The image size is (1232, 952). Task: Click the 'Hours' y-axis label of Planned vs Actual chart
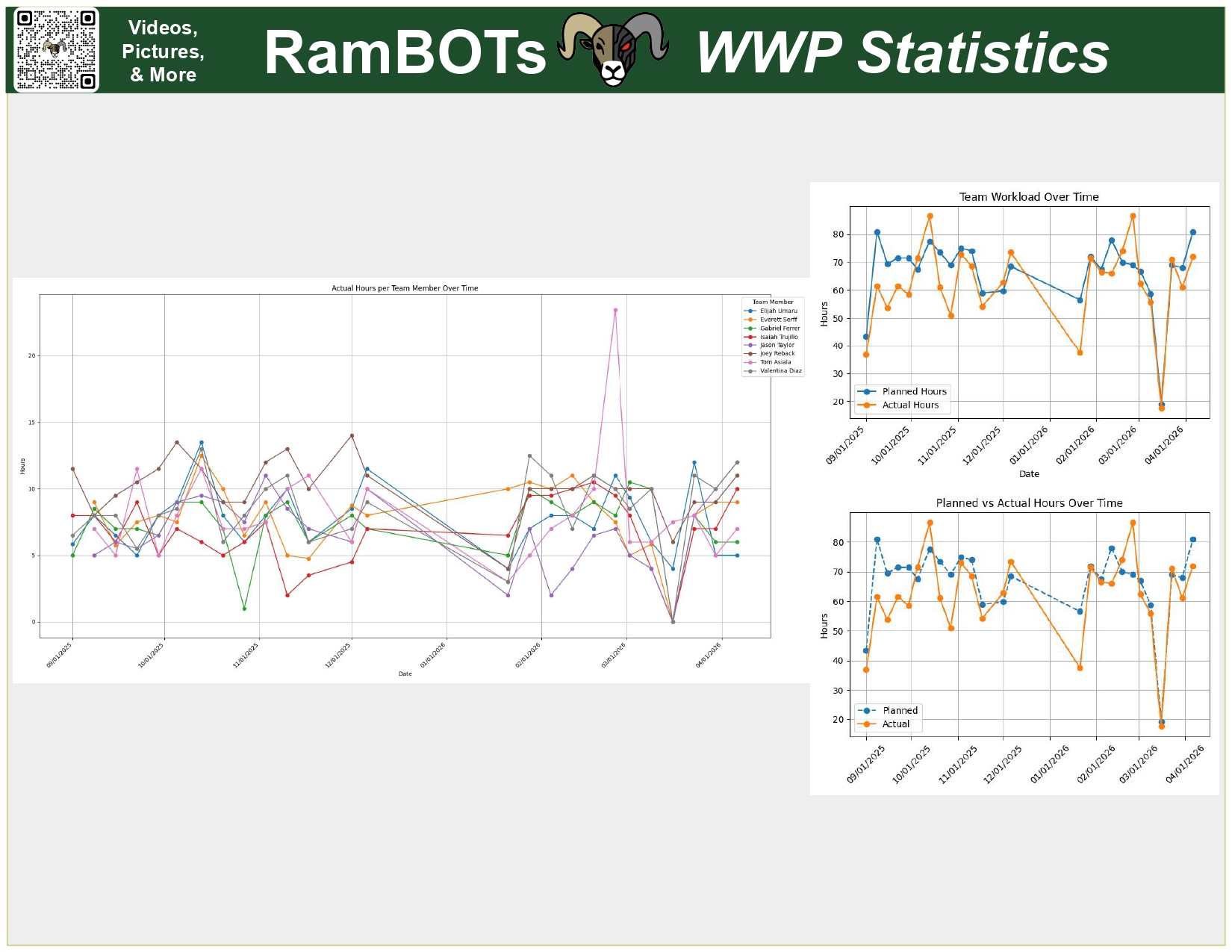[824, 626]
